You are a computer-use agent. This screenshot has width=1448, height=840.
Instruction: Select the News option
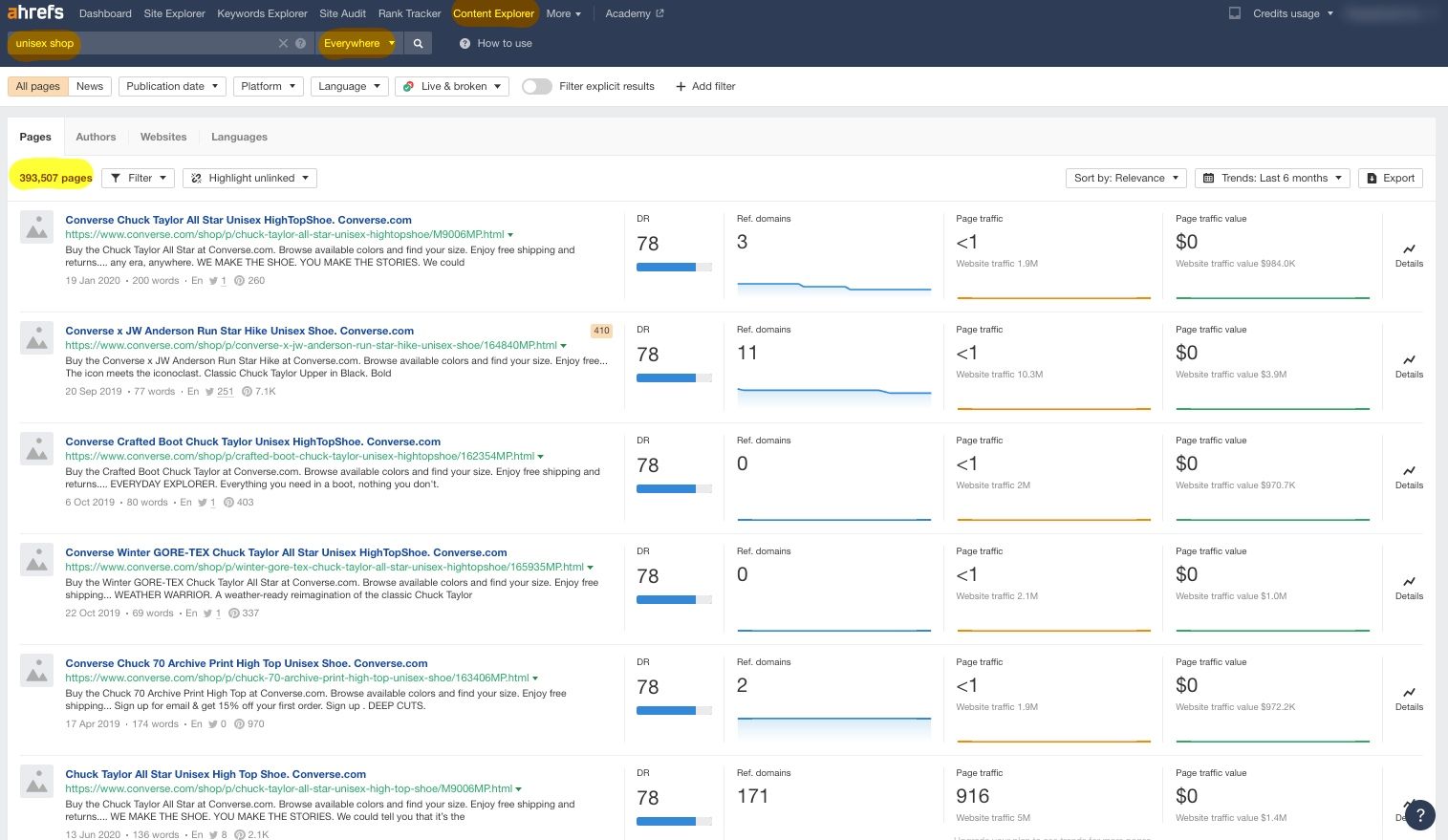coord(90,86)
